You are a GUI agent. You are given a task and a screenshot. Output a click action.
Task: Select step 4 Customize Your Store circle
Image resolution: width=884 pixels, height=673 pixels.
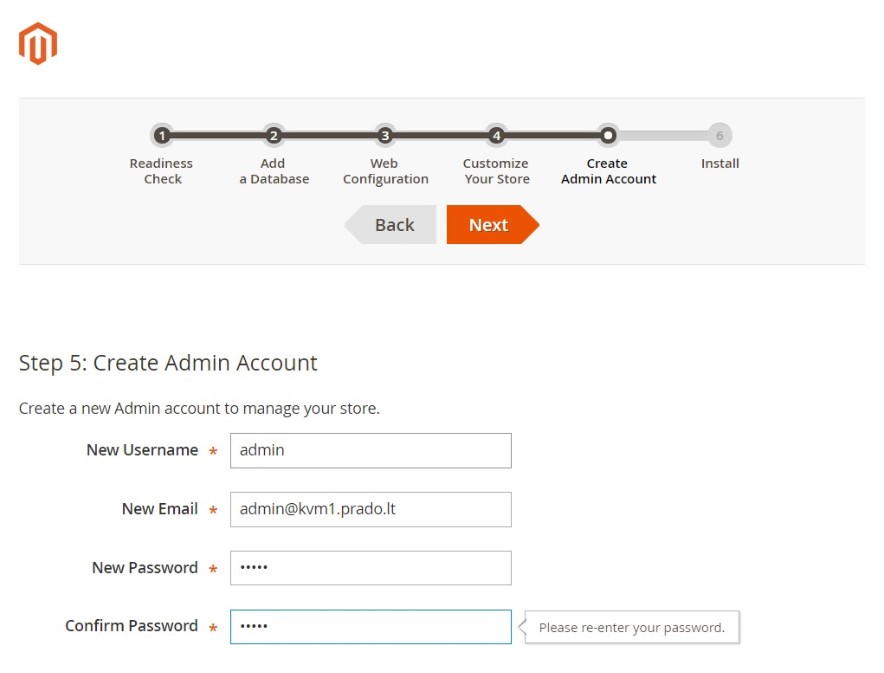click(496, 135)
